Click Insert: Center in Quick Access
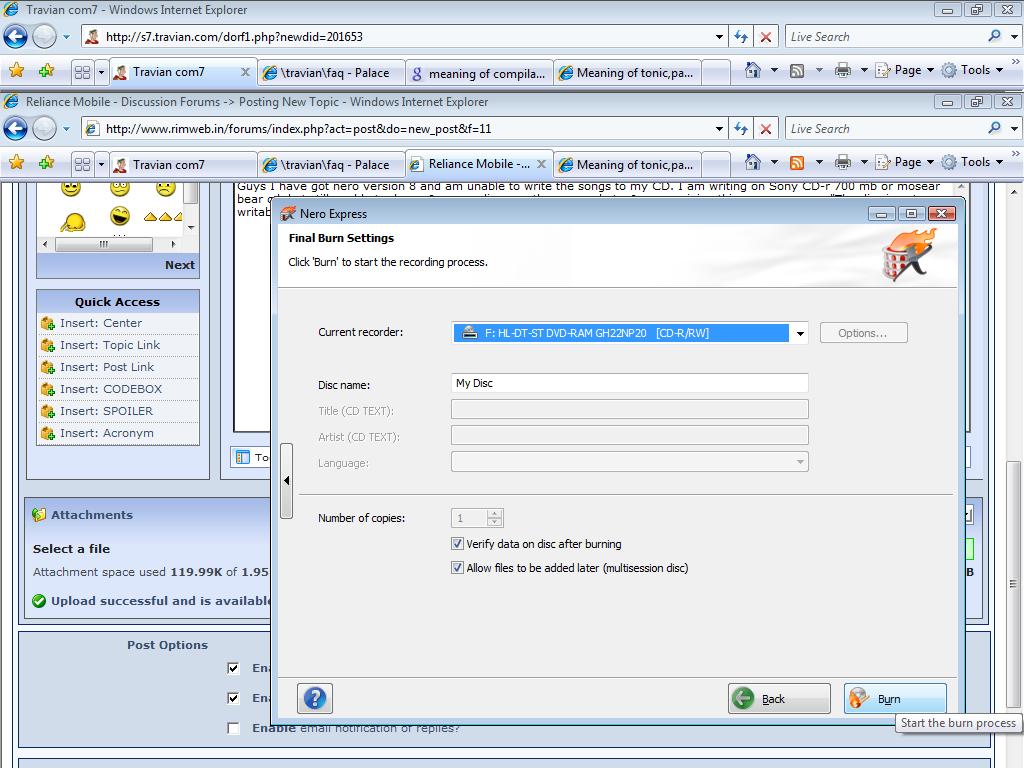The image size is (1024, 768). click(x=101, y=323)
